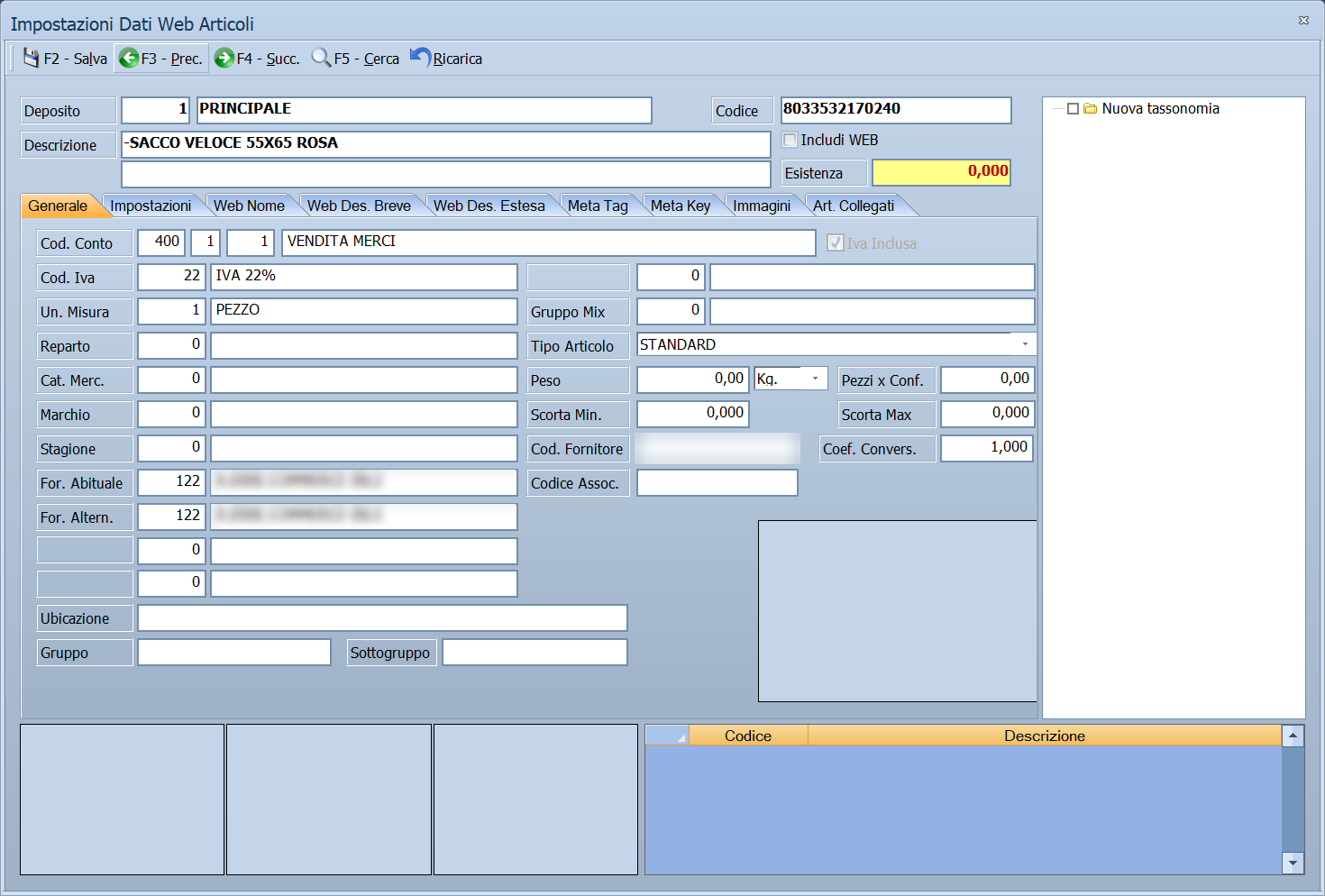Click the Scorta Max value field
This screenshot has width=1325, height=896.
987,414
